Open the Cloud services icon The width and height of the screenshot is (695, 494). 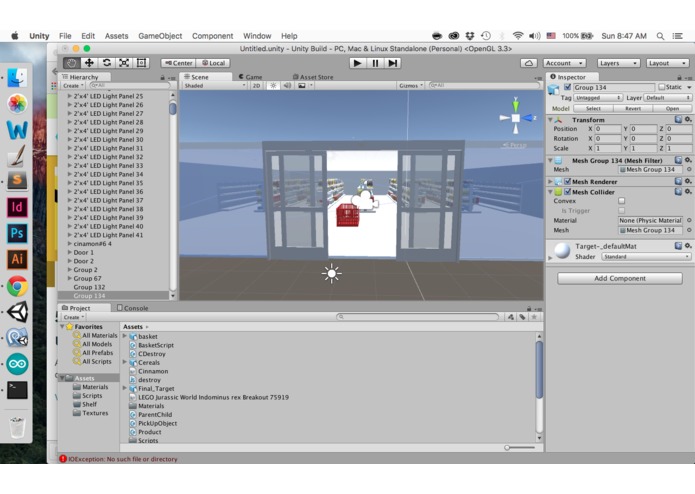click(529, 63)
